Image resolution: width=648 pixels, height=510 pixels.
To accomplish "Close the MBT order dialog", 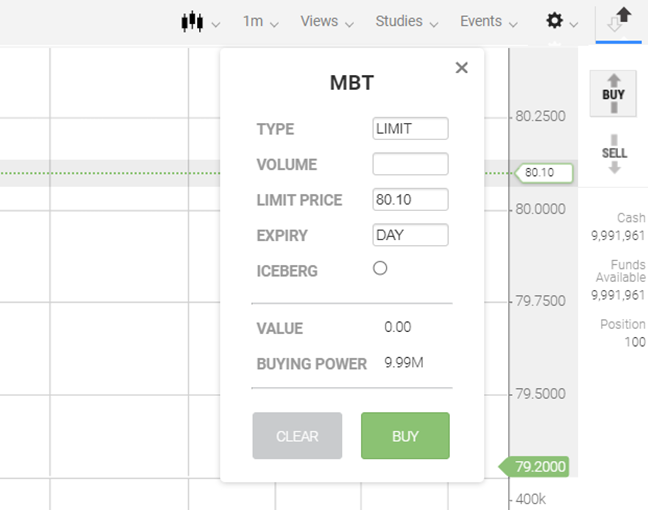I will 461,68.
